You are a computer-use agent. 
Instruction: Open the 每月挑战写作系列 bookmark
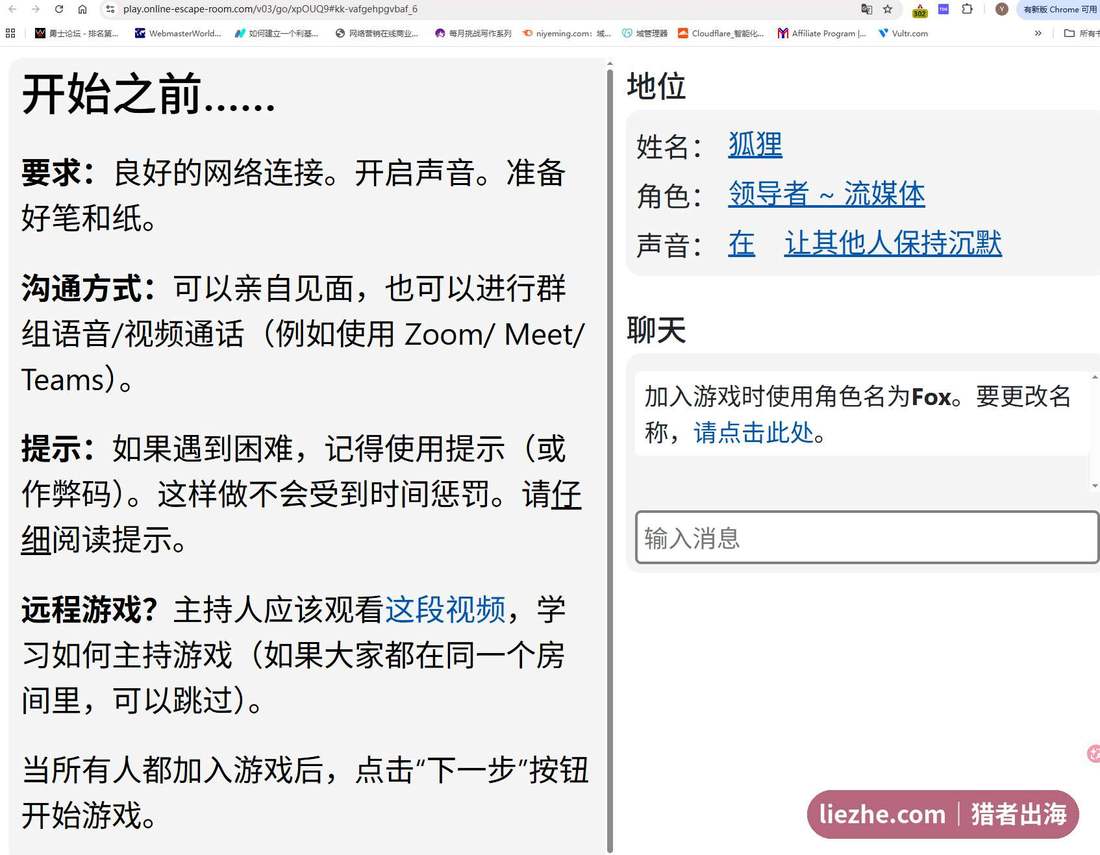(473, 33)
